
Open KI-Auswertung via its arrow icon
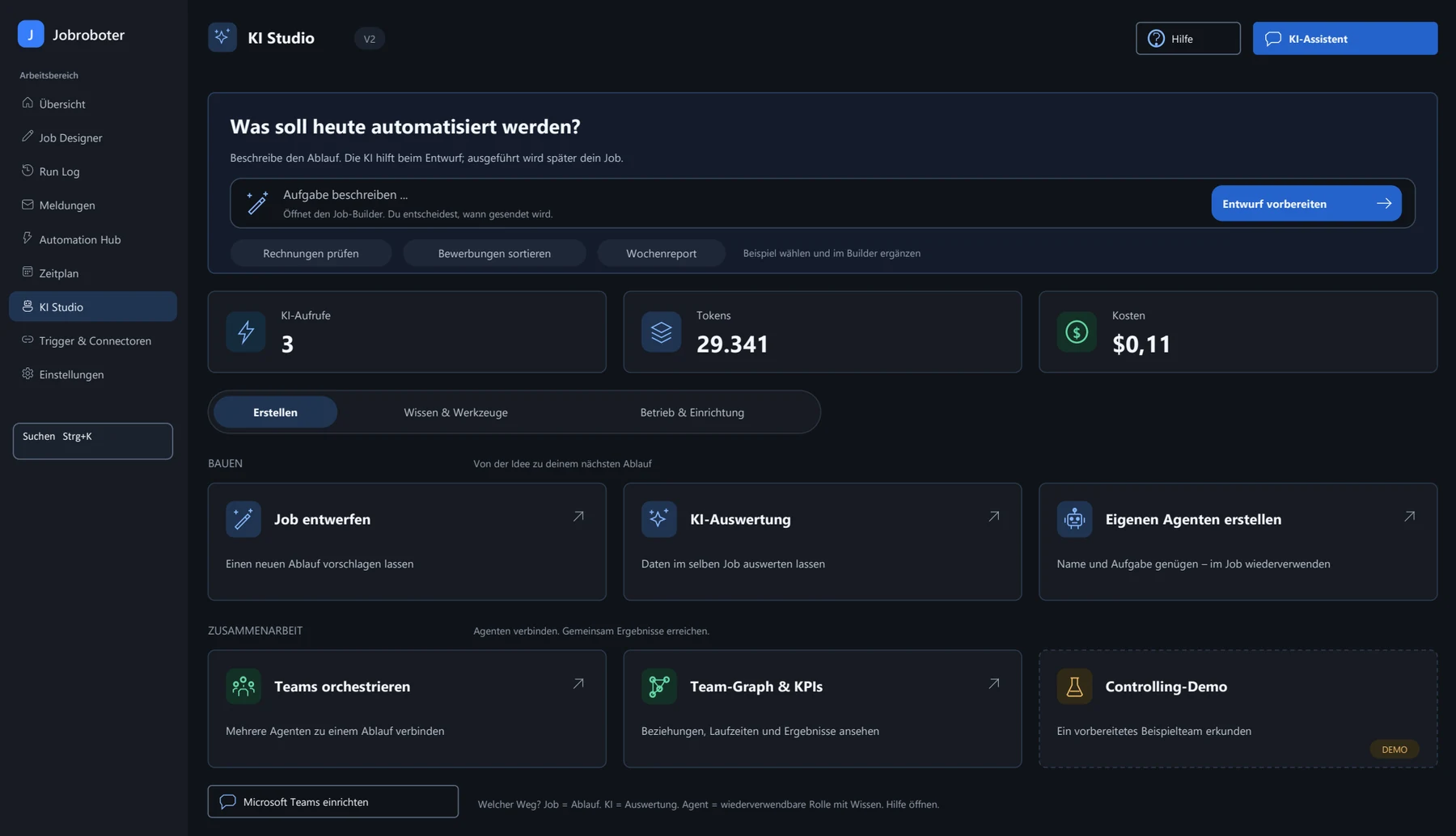994,516
